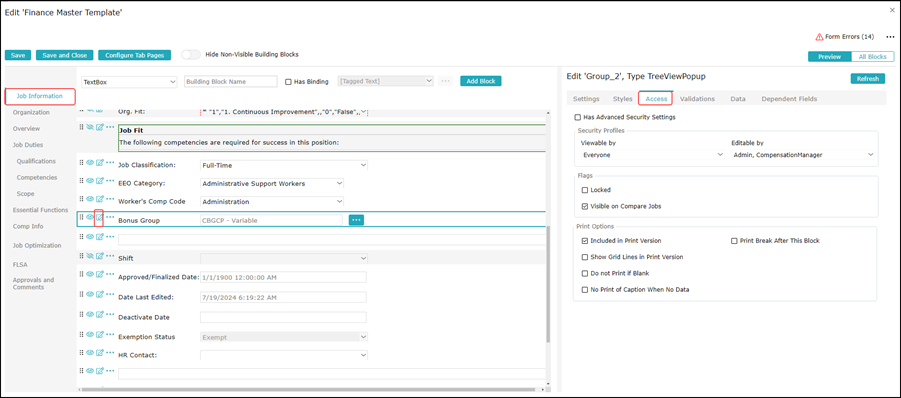
Task: Click the edit icon in the Bonus Group row
Action: click(99, 218)
